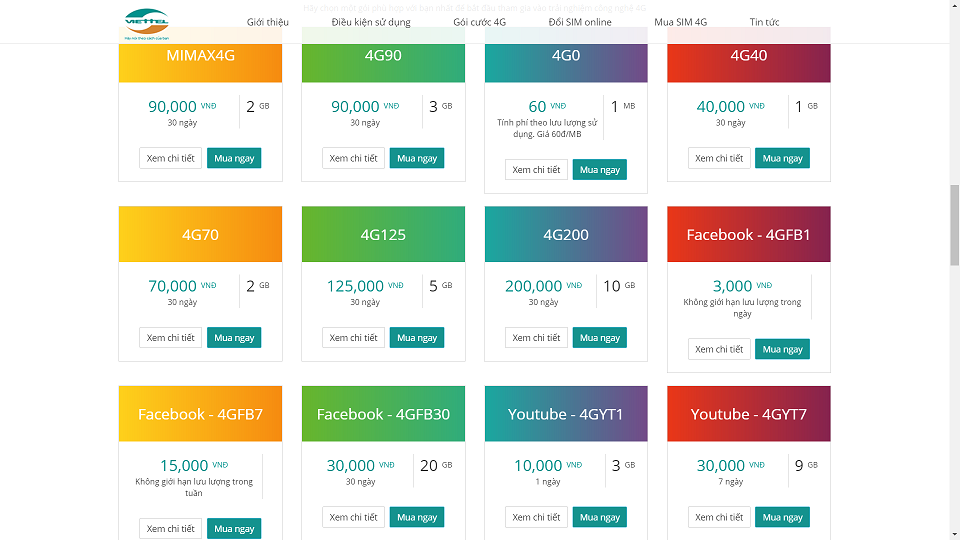The height and width of the screenshot is (540, 960).
Task: Go to Gói cước 4G page
Action: pos(480,22)
